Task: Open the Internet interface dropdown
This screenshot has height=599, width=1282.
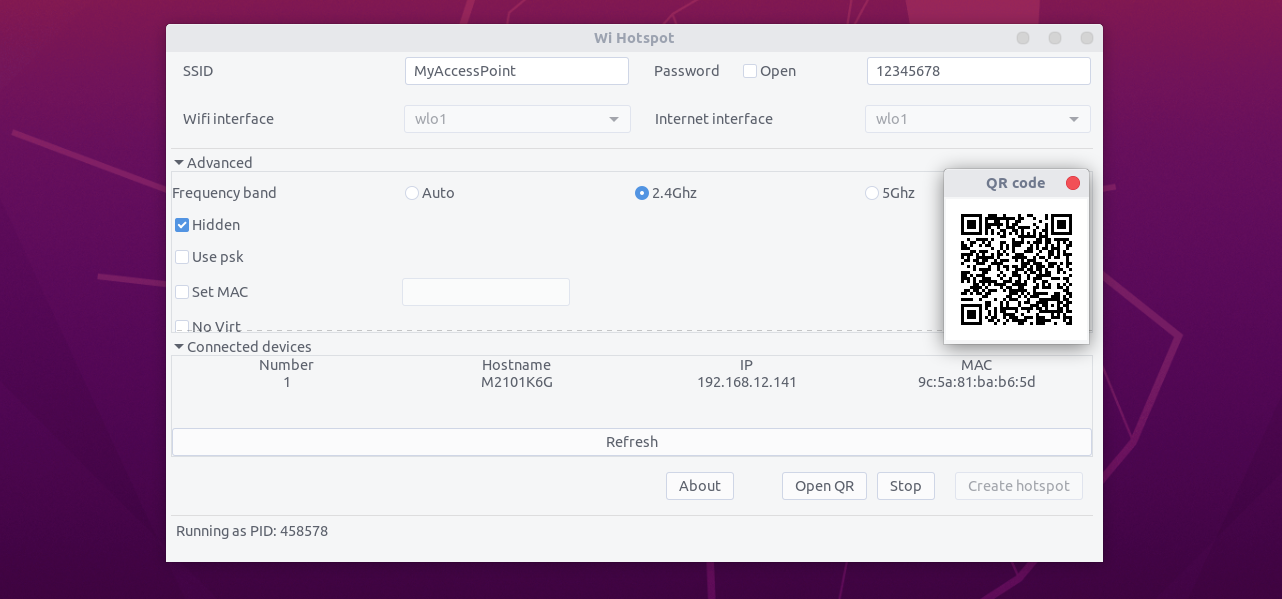Action: coord(977,119)
